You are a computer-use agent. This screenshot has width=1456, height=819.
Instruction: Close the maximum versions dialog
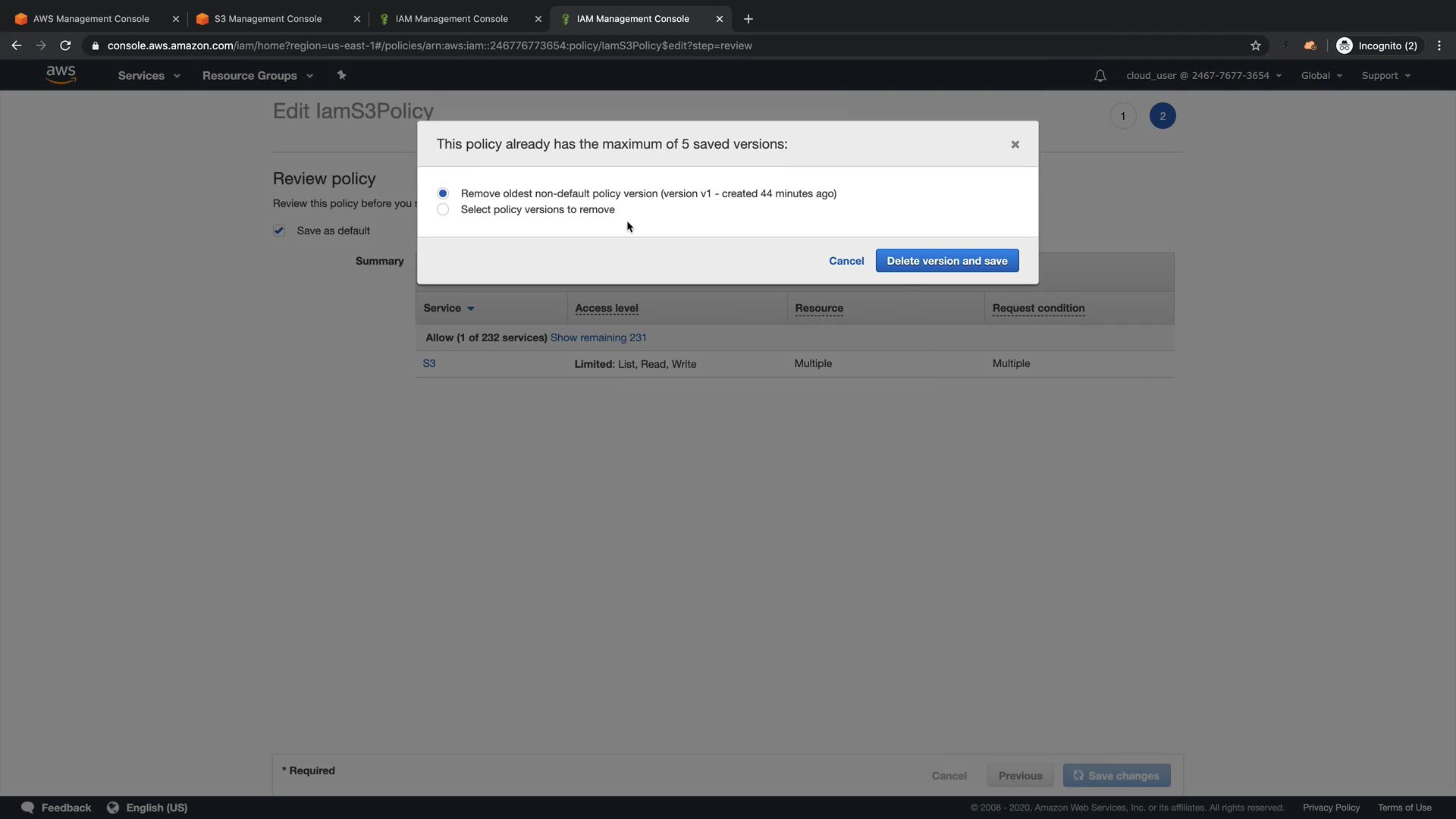tap(1015, 144)
